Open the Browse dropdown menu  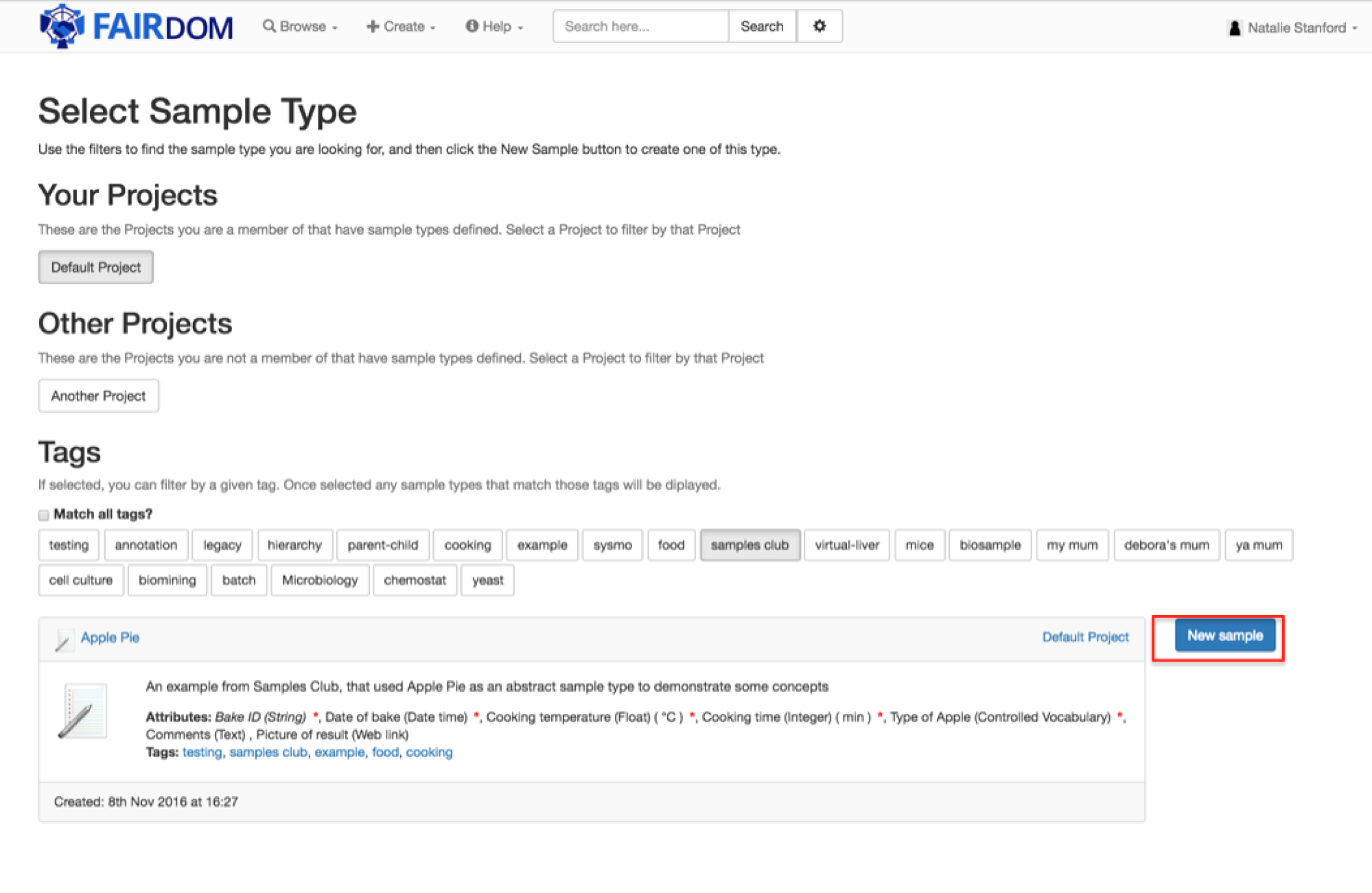[302, 26]
